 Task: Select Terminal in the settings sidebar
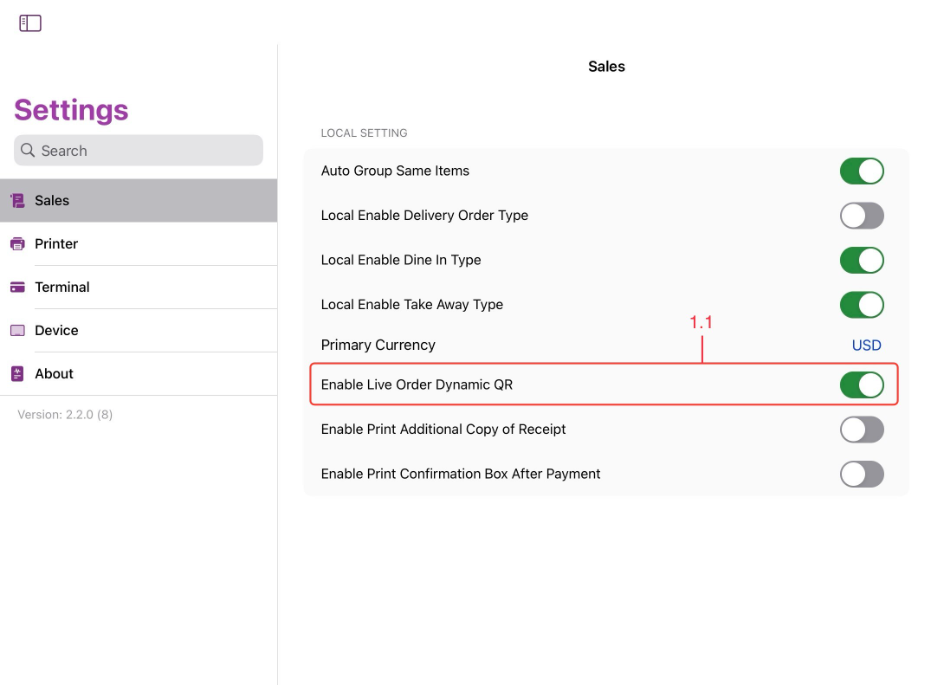point(62,287)
